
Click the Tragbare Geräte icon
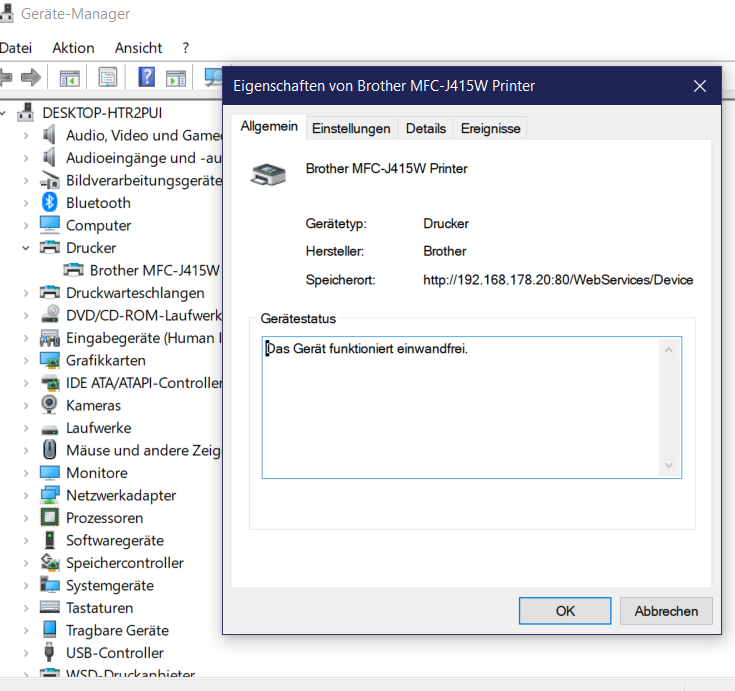coord(50,630)
